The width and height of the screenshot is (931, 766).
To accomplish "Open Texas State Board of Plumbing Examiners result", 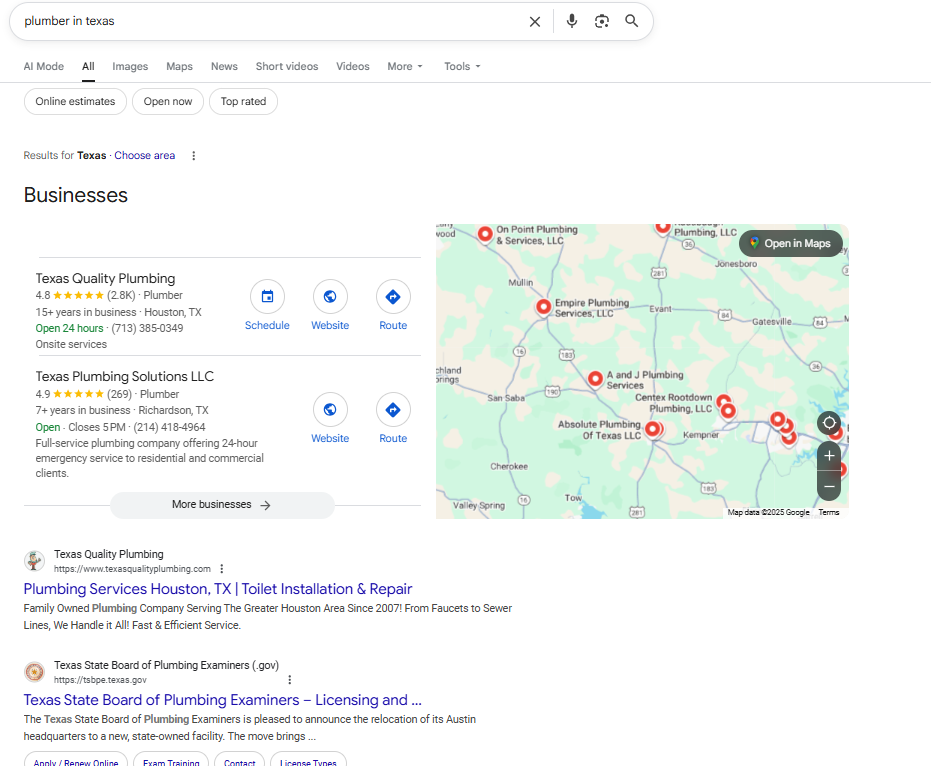I will pyautogui.click(x=222, y=700).
